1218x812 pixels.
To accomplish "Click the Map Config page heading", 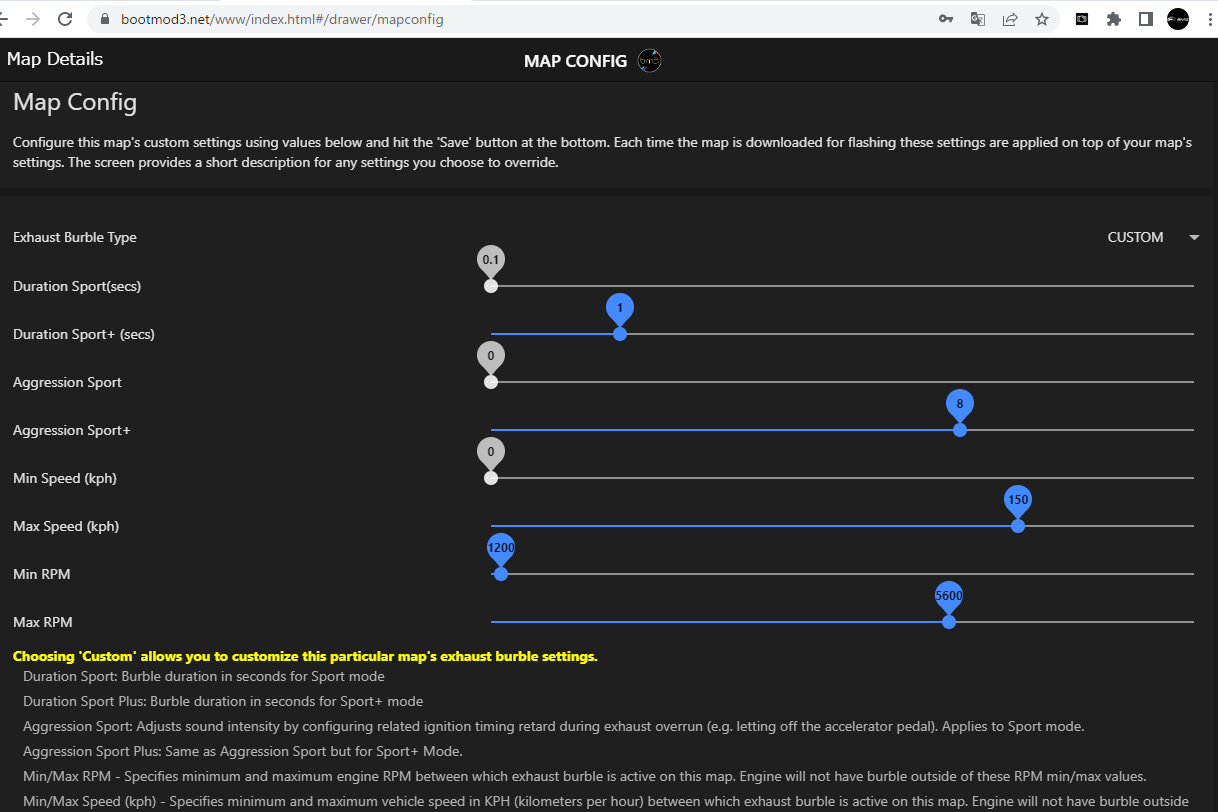I will pos(75,102).
